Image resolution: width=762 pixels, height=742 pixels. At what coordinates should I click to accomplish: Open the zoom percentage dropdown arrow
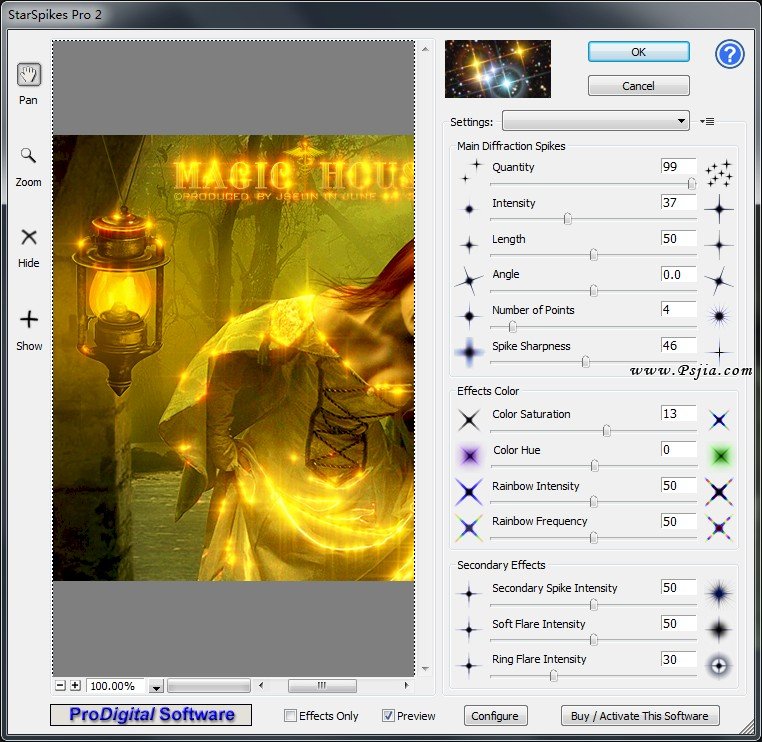[x=156, y=686]
